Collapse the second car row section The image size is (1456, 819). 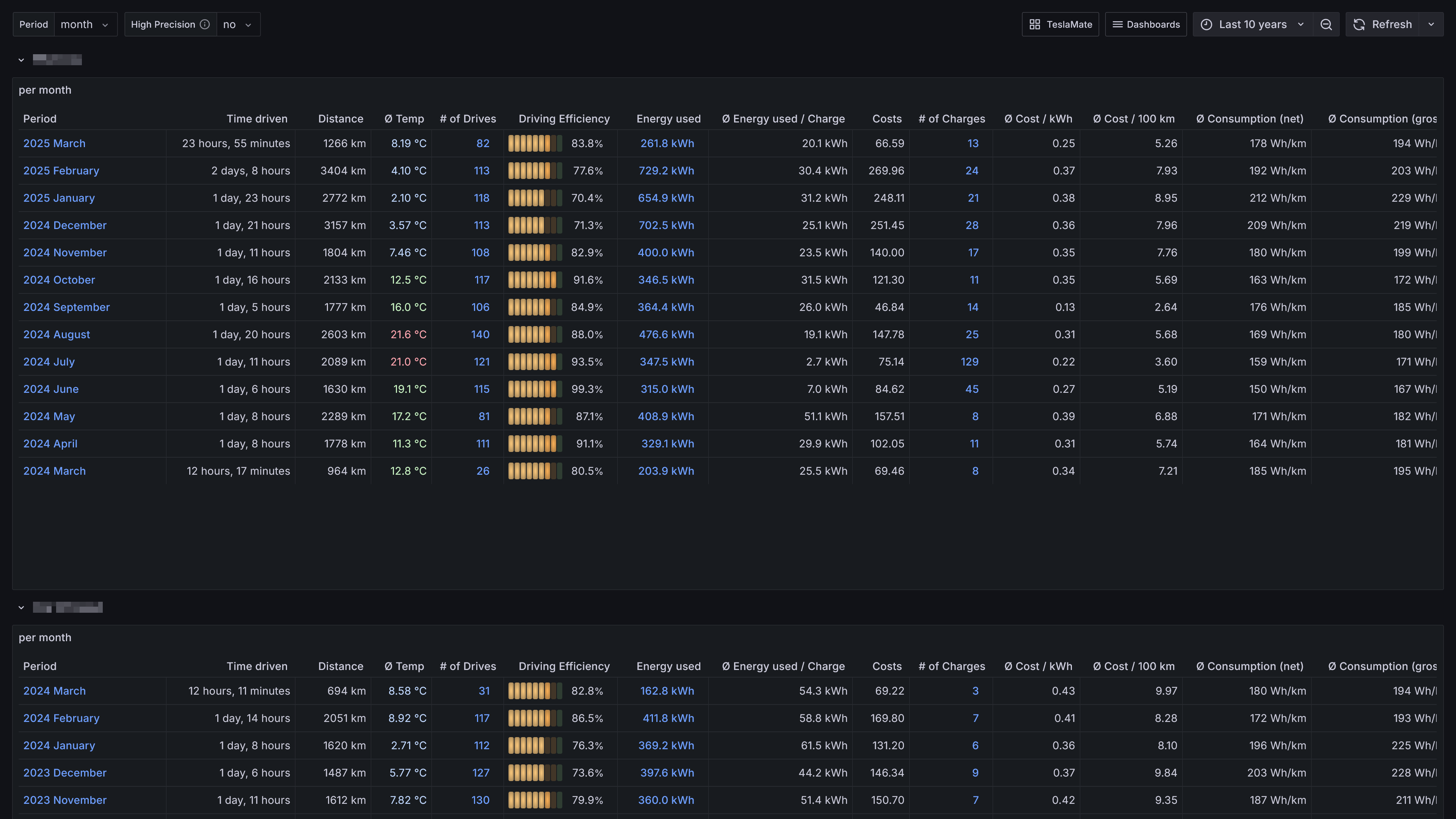21,607
